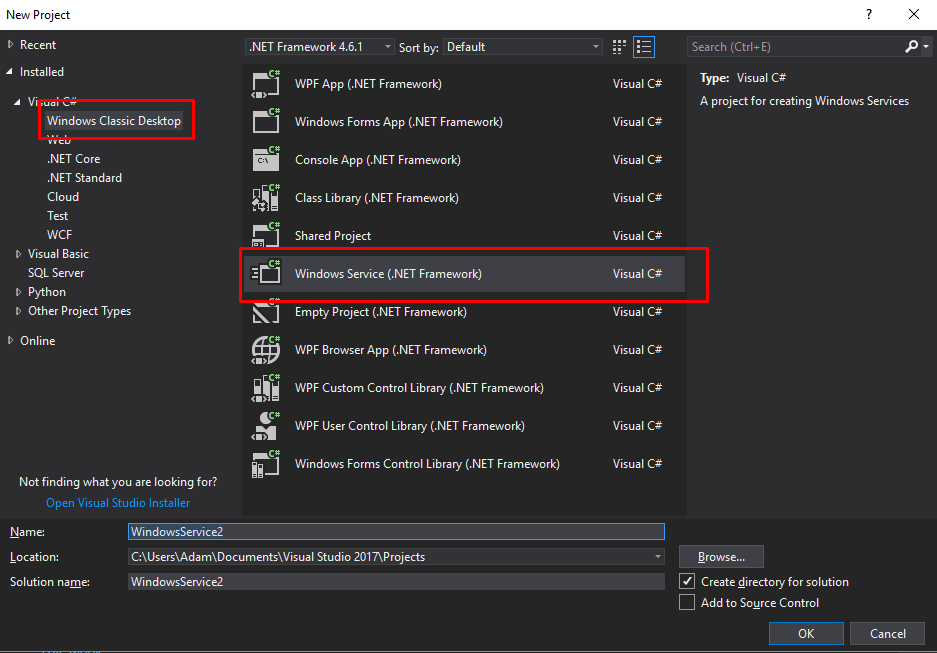
Task: Select Windows Forms App (.NET Framework) text
Action: pyautogui.click(x=399, y=122)
